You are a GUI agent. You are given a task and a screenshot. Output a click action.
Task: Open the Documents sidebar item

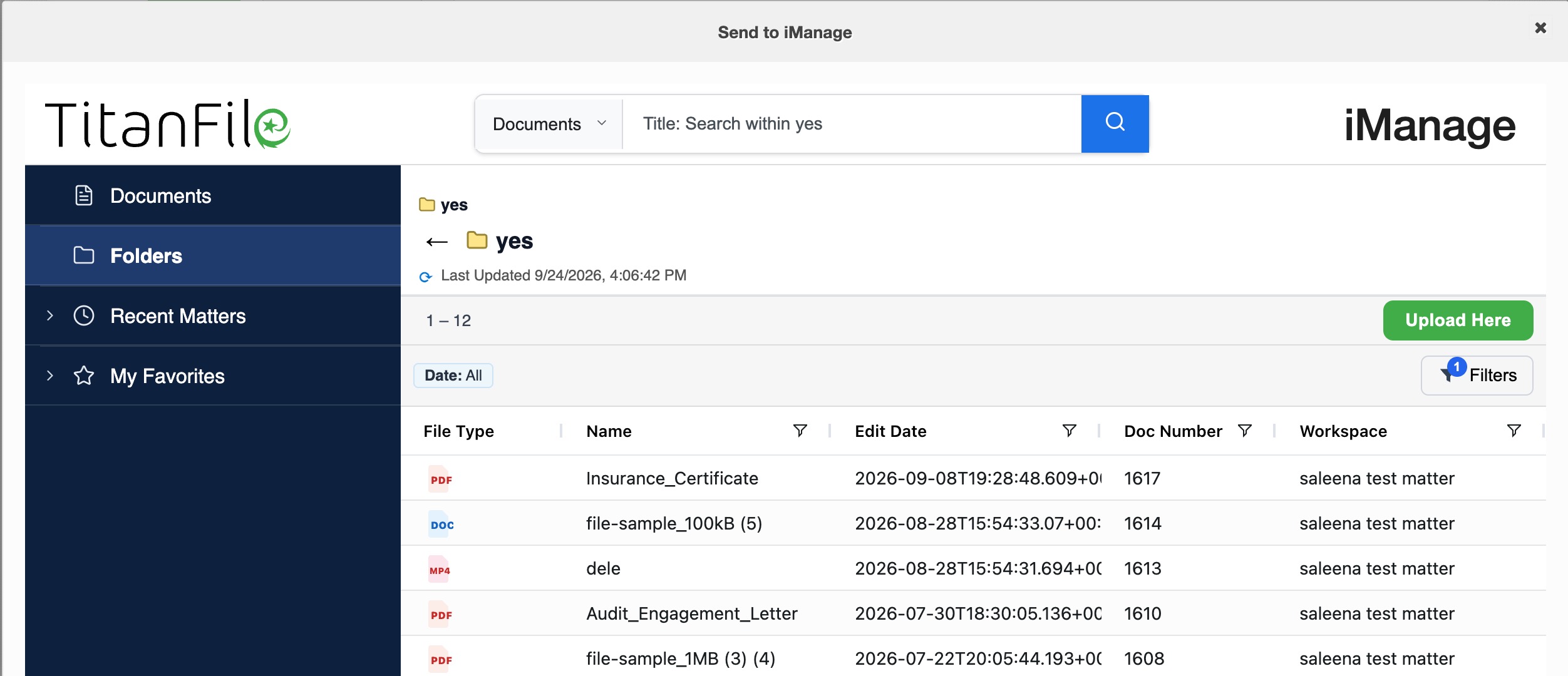click(213, 195)
